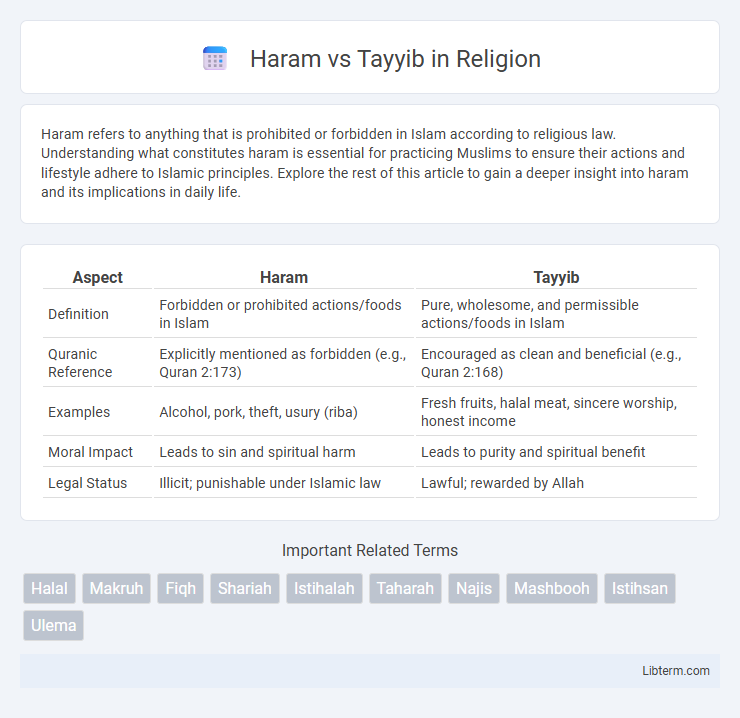Click the intro paragraph about Haram
Image resolution: width=740 pixels, height=718 pixels.
(x=365, y=163)
